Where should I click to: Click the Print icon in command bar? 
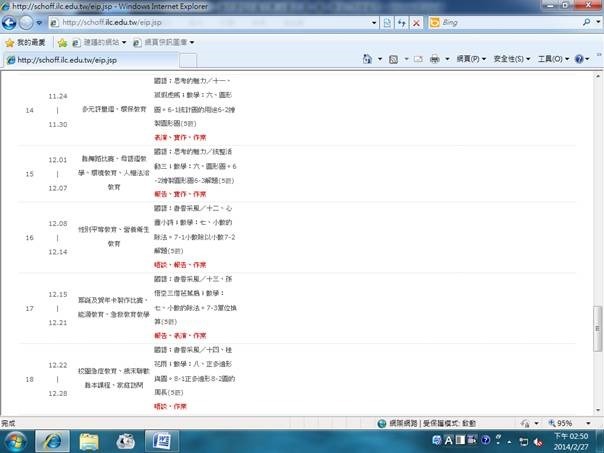[x=437, y=60]
